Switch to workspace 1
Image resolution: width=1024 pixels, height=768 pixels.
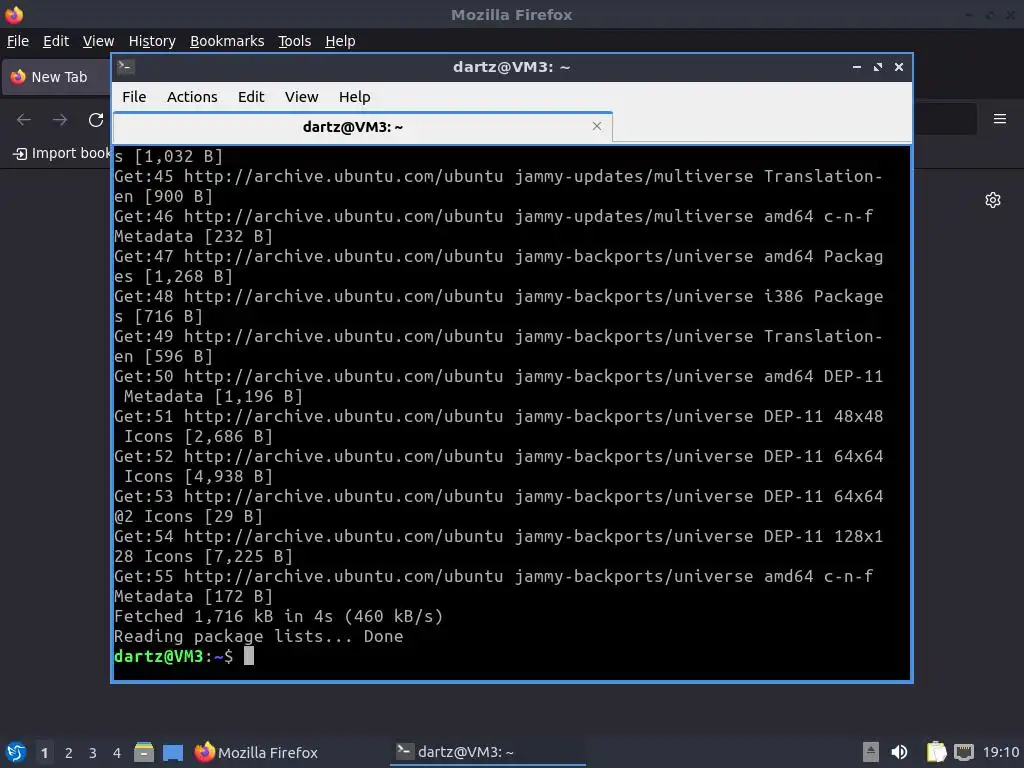coord(44,753)
